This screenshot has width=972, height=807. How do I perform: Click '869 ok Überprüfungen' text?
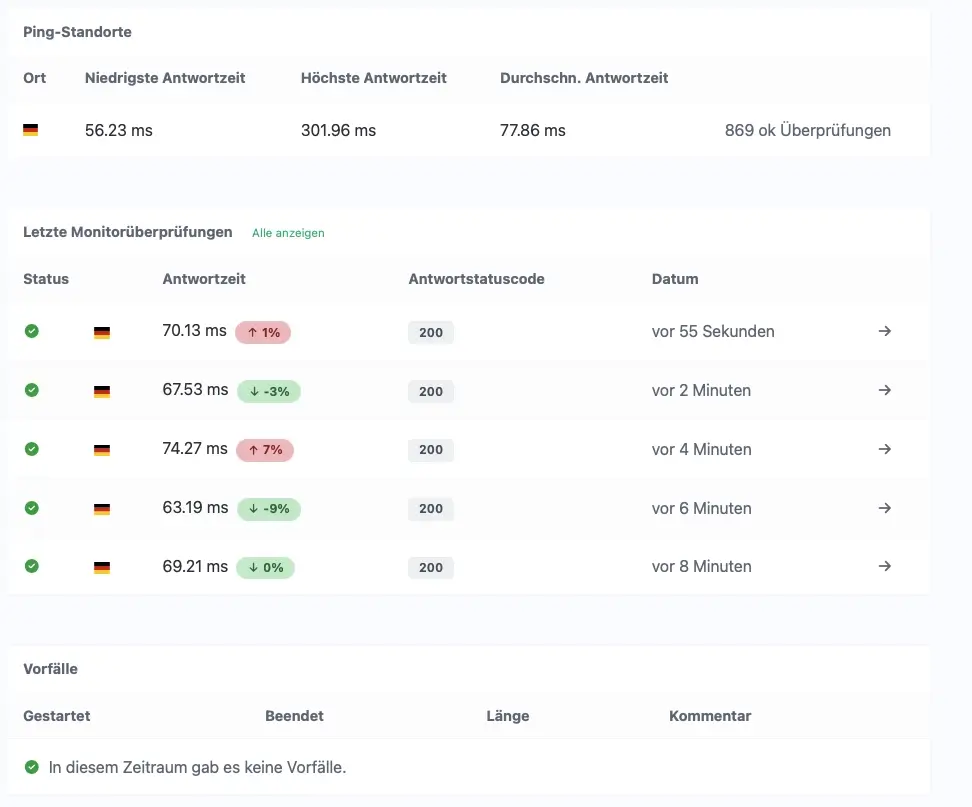pos(807,130)
